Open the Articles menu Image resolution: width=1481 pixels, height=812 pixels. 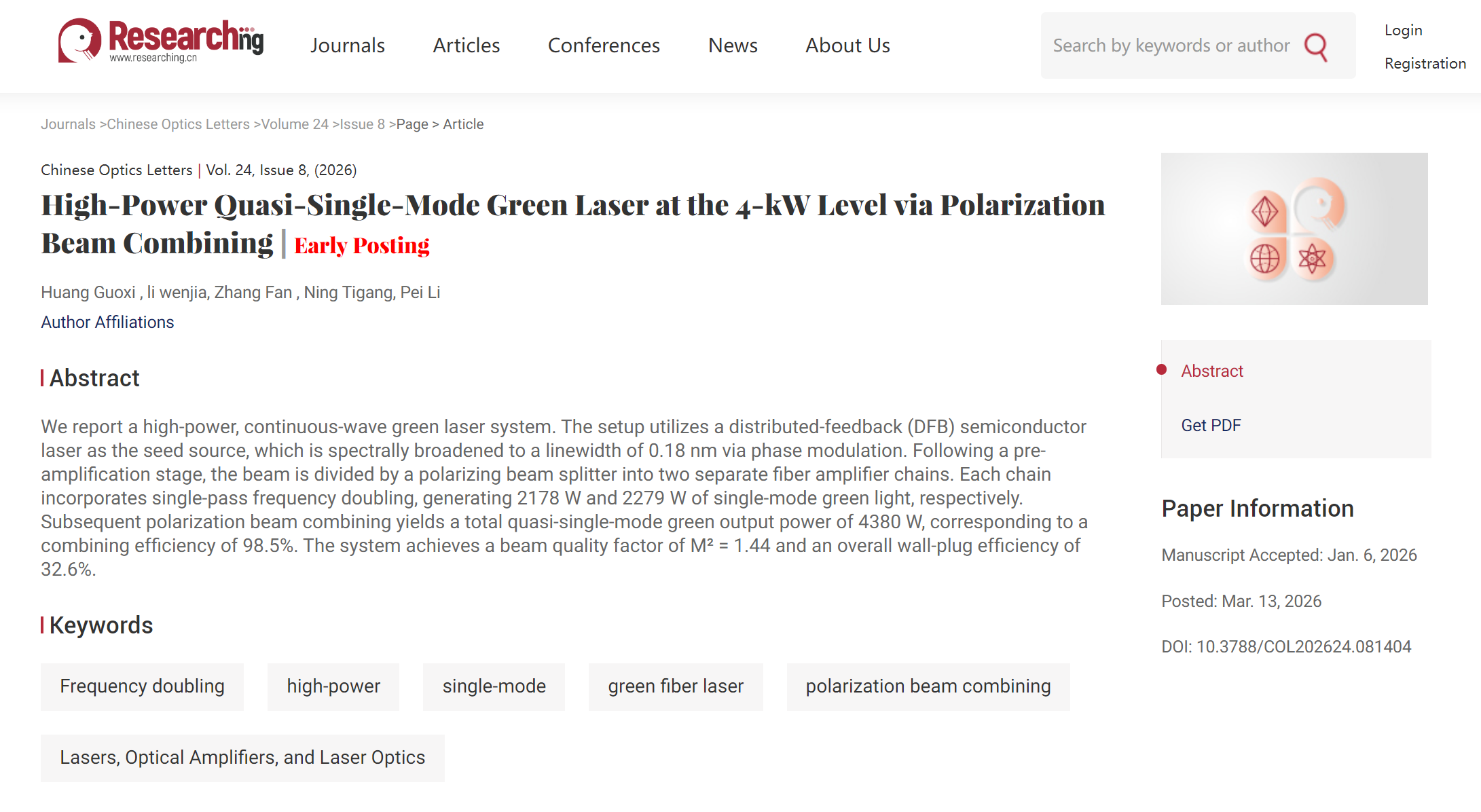click(467, 45)
